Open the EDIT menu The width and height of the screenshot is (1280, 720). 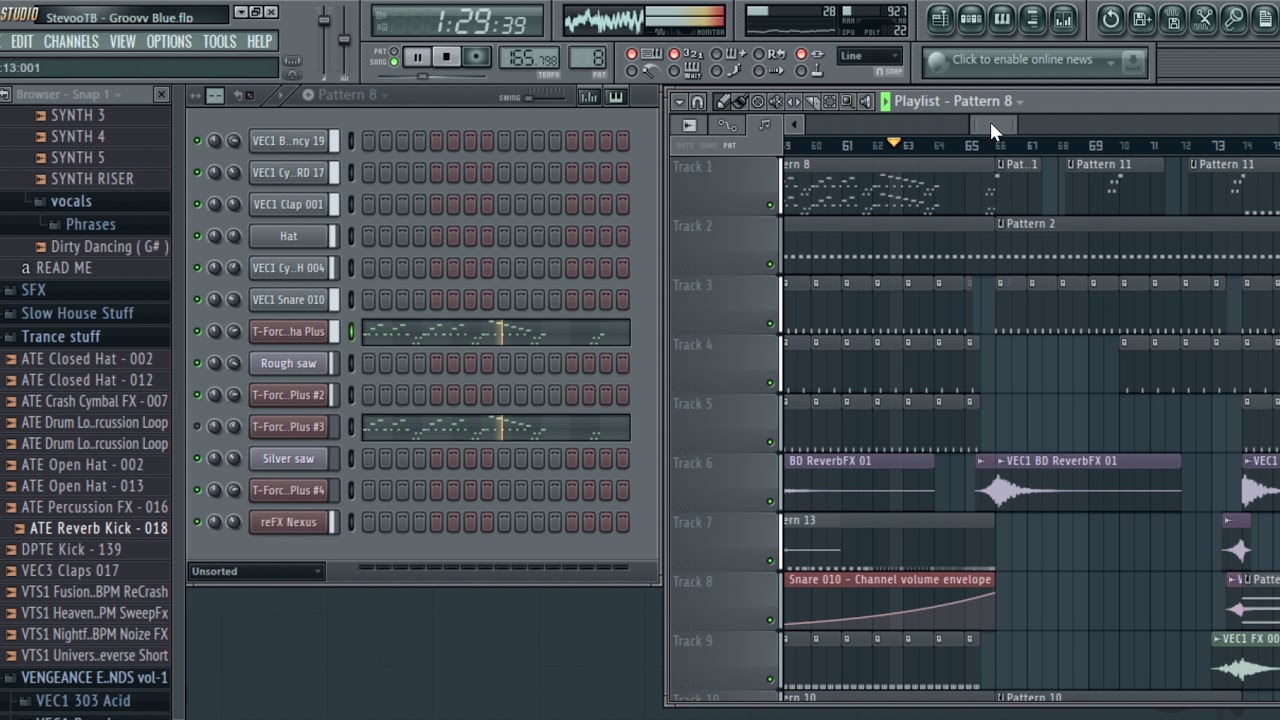coord(22,42)
